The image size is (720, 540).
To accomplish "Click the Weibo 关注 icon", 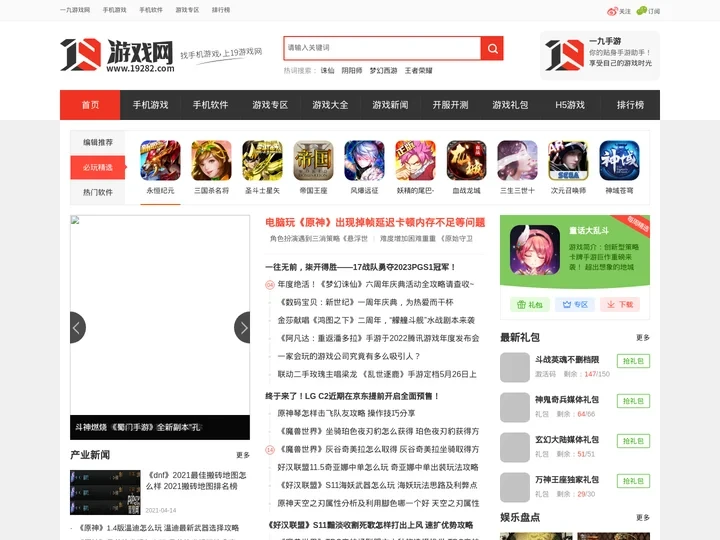I will (x=612, y=11).
